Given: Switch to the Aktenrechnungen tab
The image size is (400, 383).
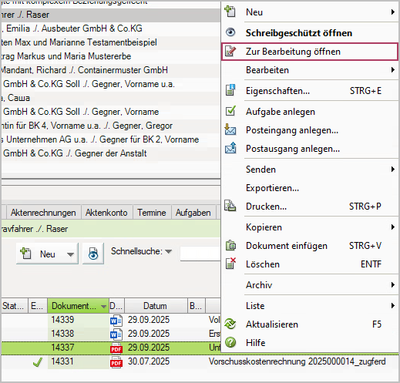Looking at the screenshot, I should point(43,212).
